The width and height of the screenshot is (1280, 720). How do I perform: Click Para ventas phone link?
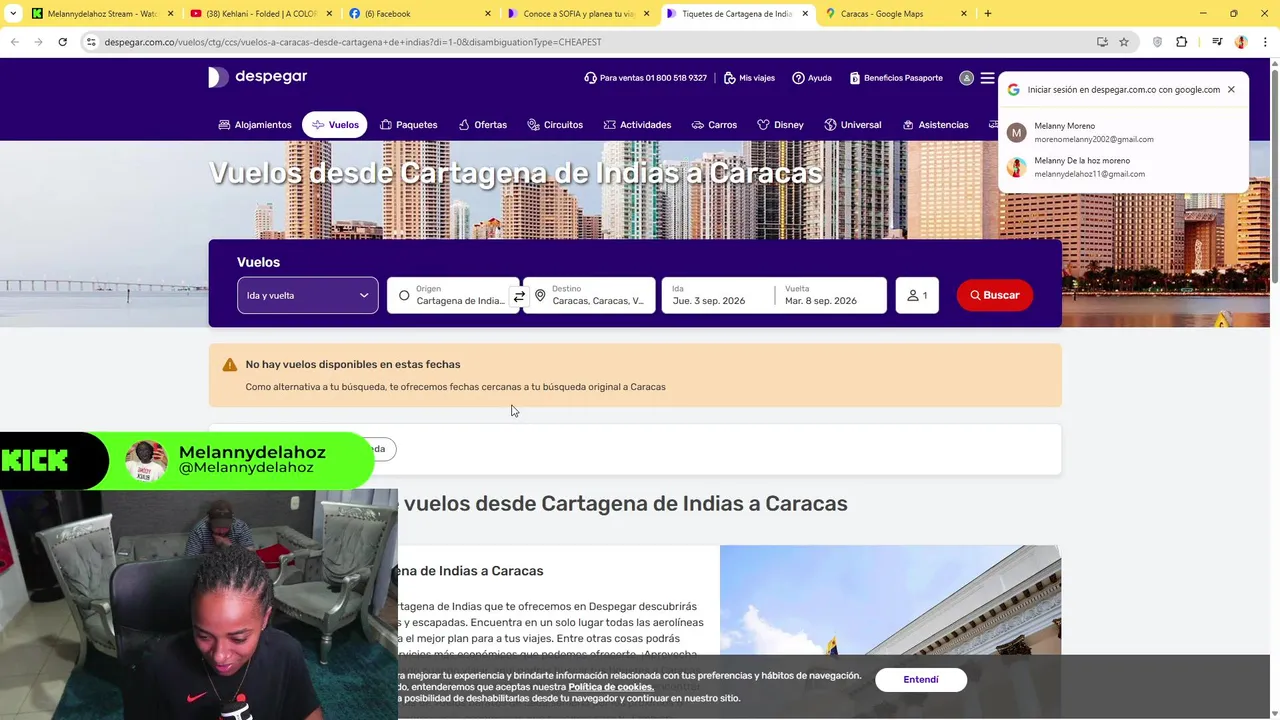[x=646, y=78]
